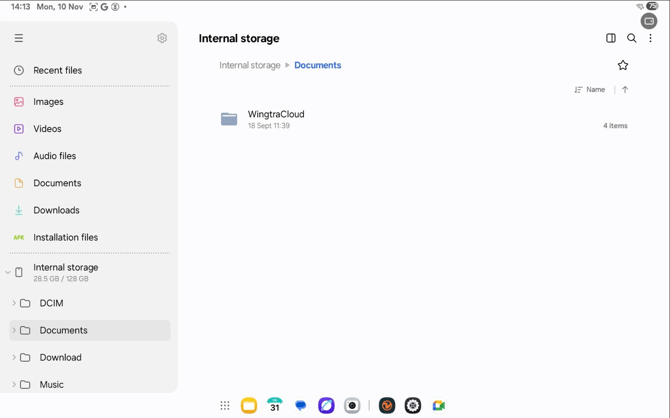Go to Internal storage breadcrumb
Image resolution: width=670 pixels, height=418 pixels.
pos(250,65)
